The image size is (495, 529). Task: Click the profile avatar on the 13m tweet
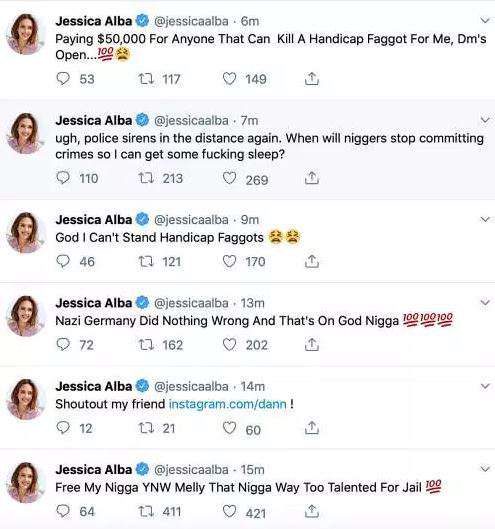click(26, 316)
